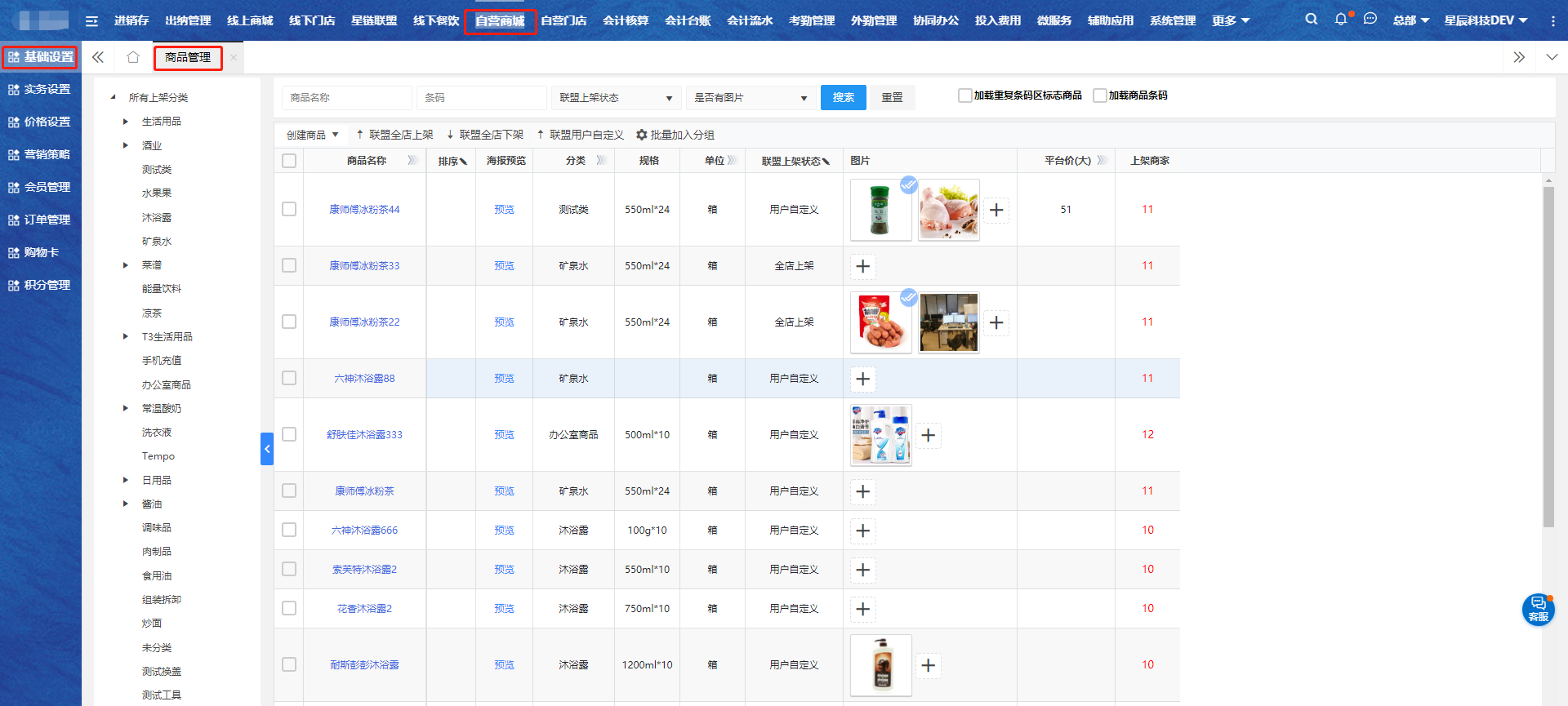
Task: Select the checkbox for 六神沐浴露88 row
Action: click(289, 378)
